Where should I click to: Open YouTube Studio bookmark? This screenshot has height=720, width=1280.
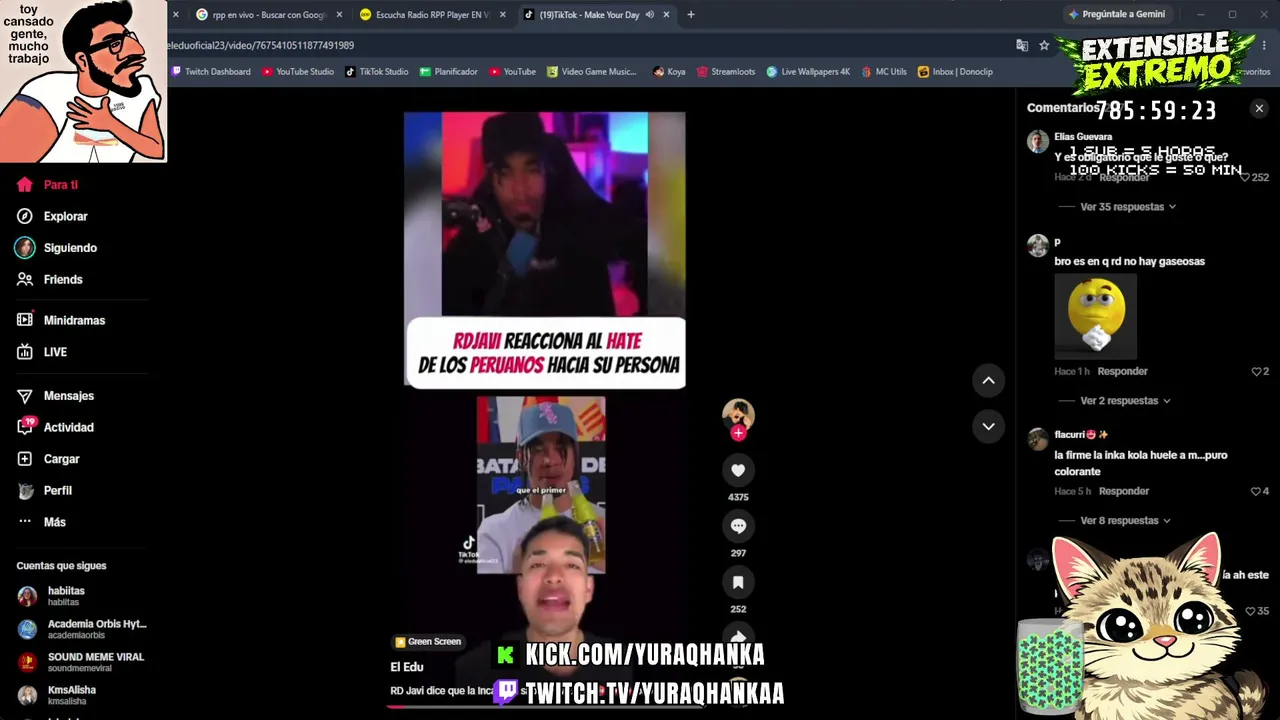point(298,72)
